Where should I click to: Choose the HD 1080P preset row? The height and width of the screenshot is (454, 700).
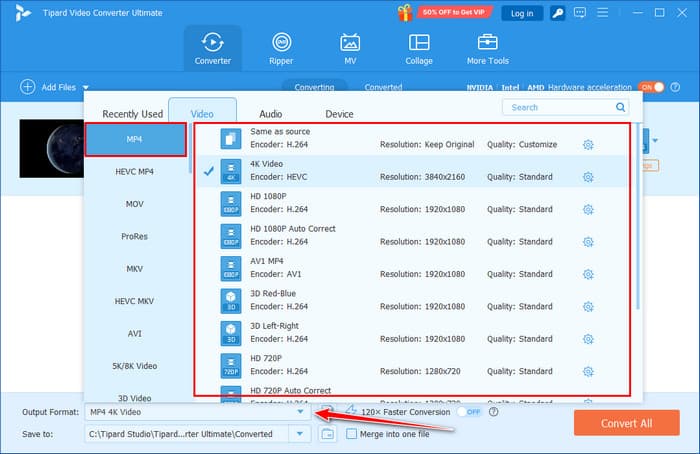point(412,203)
